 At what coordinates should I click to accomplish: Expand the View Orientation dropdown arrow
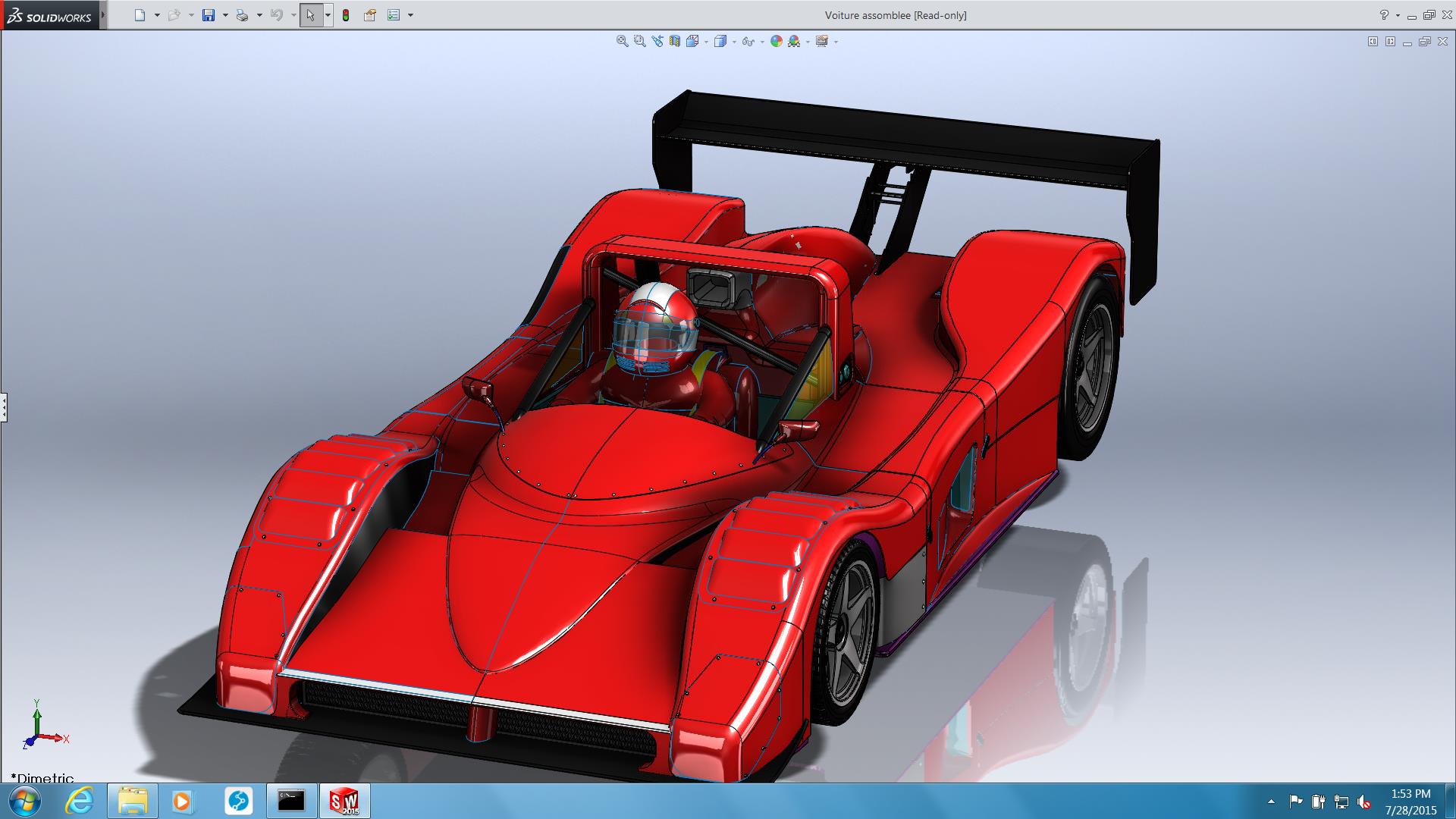point(706,42)
